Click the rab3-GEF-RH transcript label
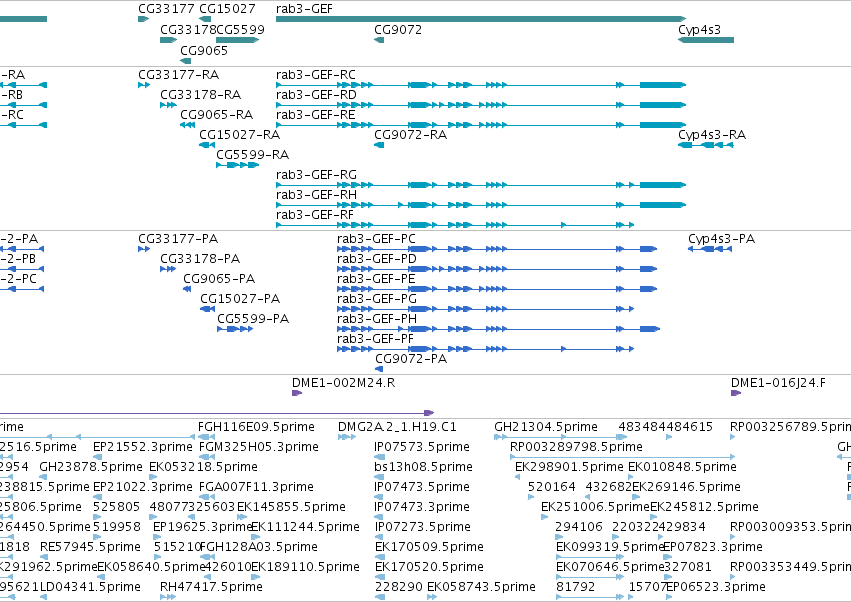 pyautogui.click(x=316, y=194)
